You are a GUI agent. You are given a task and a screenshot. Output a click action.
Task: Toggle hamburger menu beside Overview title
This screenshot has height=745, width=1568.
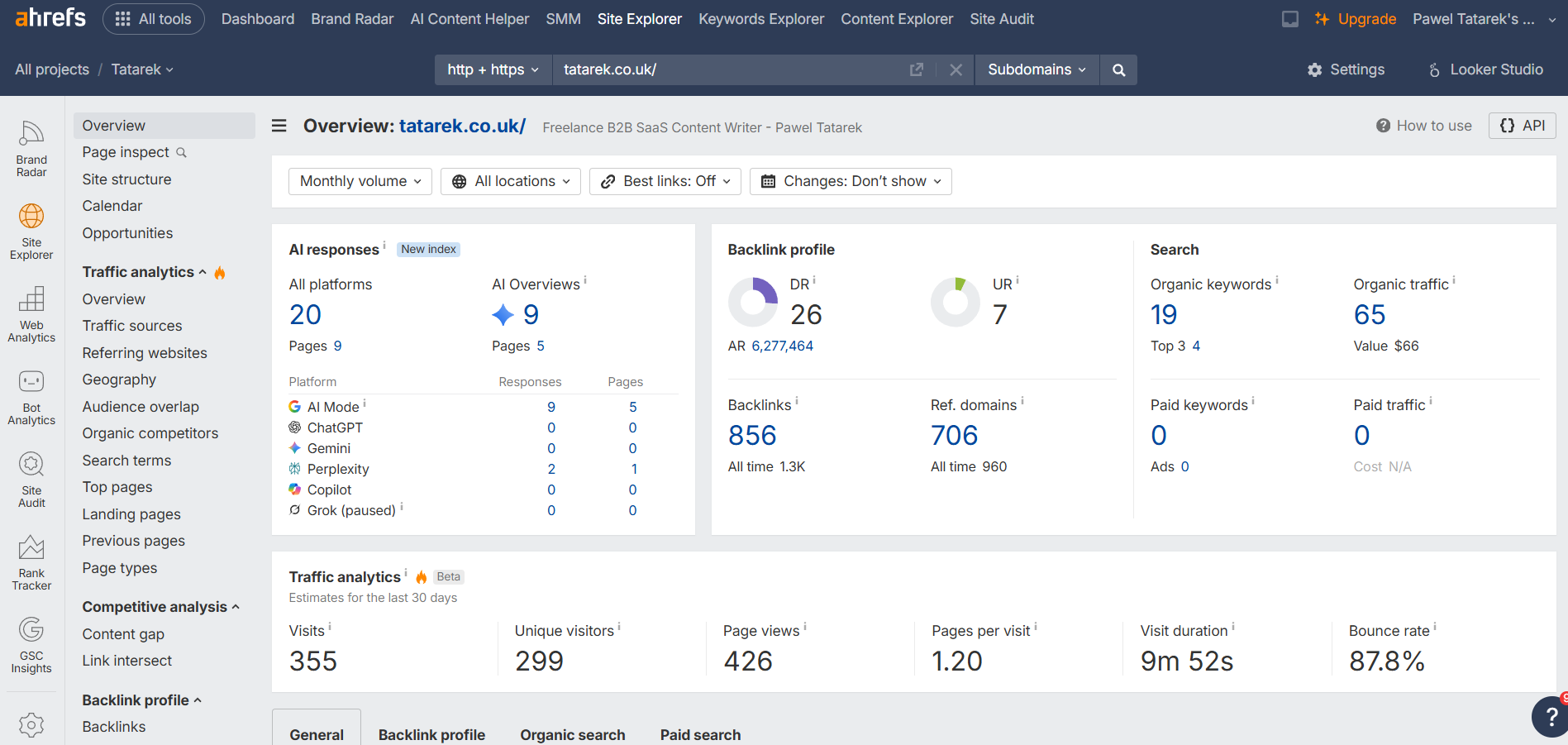[x=279, y=126]
